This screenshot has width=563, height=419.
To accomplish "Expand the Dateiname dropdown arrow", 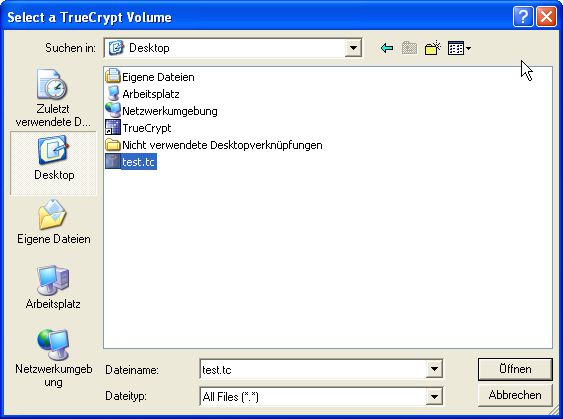I will click(434, 369).
